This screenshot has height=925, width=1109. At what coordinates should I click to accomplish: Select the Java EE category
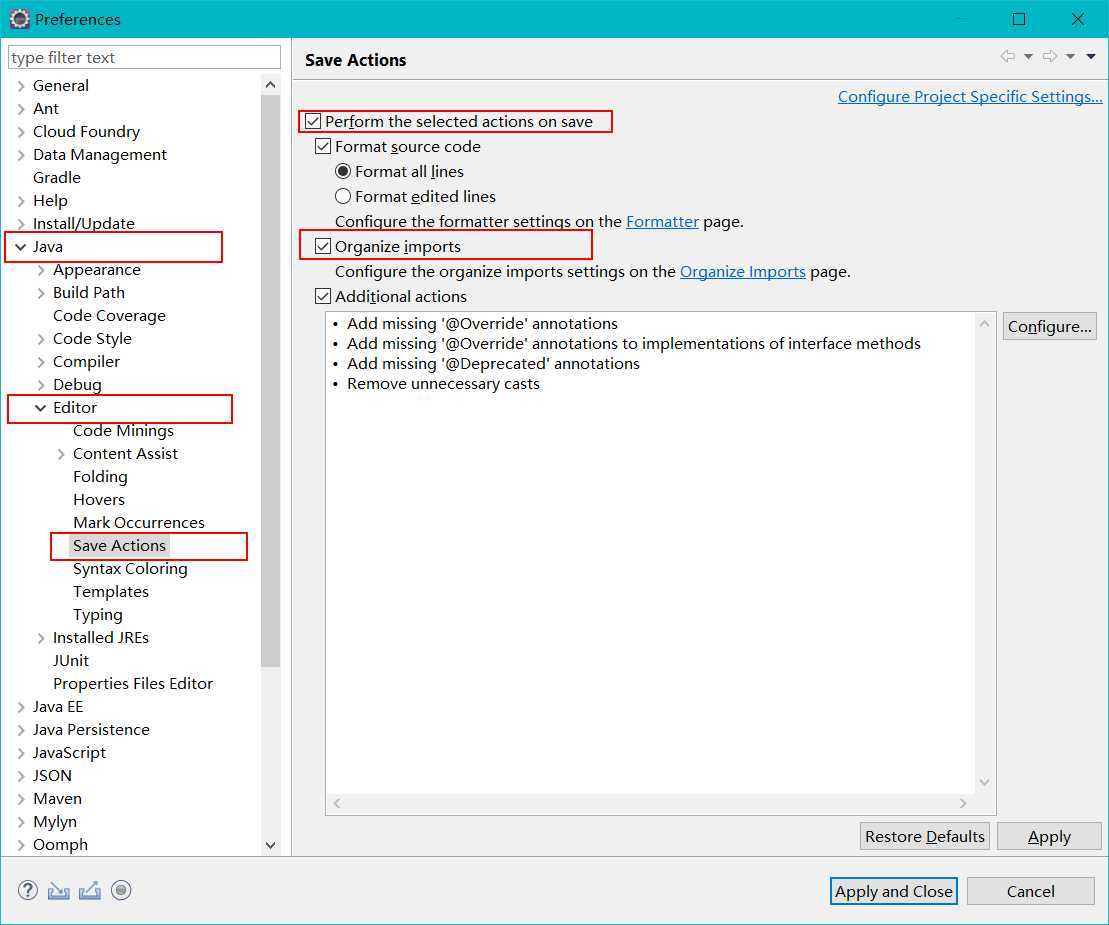click(x=58, y=707)
